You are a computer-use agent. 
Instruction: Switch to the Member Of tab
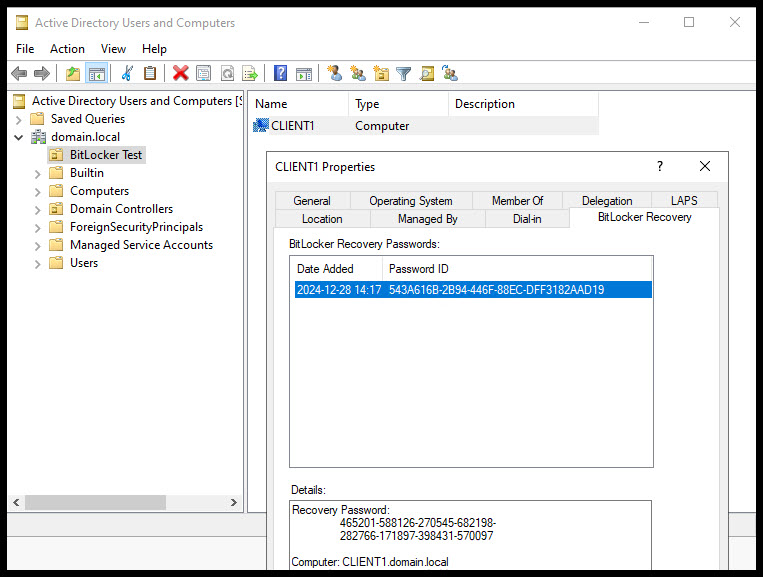click(517, 200)
